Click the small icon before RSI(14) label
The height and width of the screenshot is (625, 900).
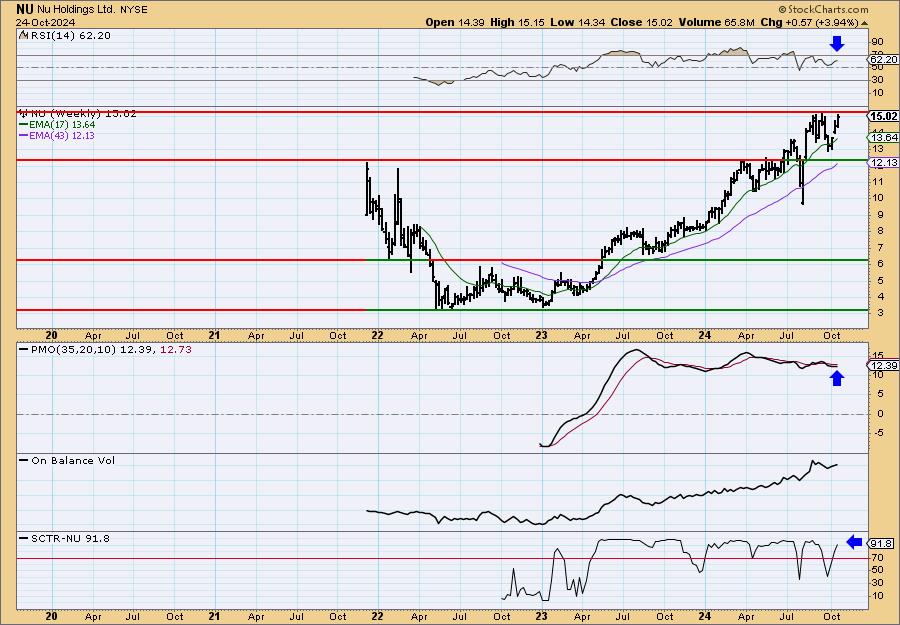(23, 35)
